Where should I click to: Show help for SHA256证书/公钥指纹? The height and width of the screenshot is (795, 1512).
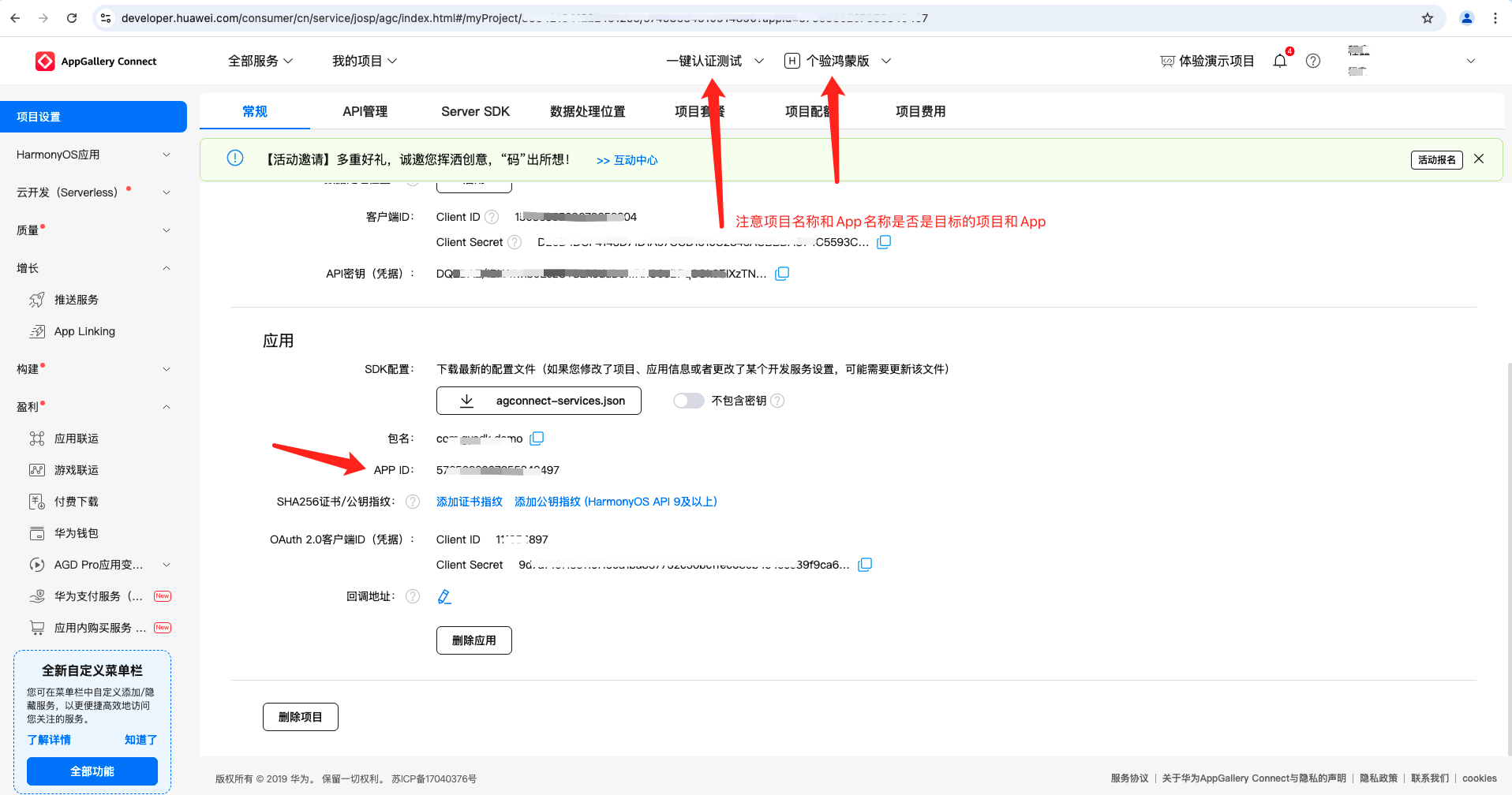click(413, 502)
